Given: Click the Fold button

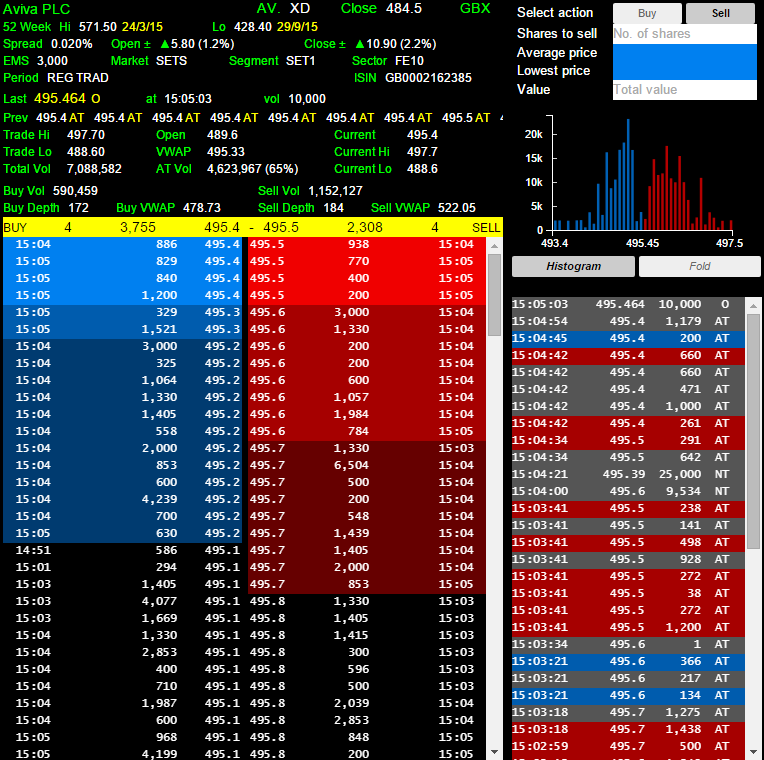Looking at the screenshot, I should [x=699, y=266].
